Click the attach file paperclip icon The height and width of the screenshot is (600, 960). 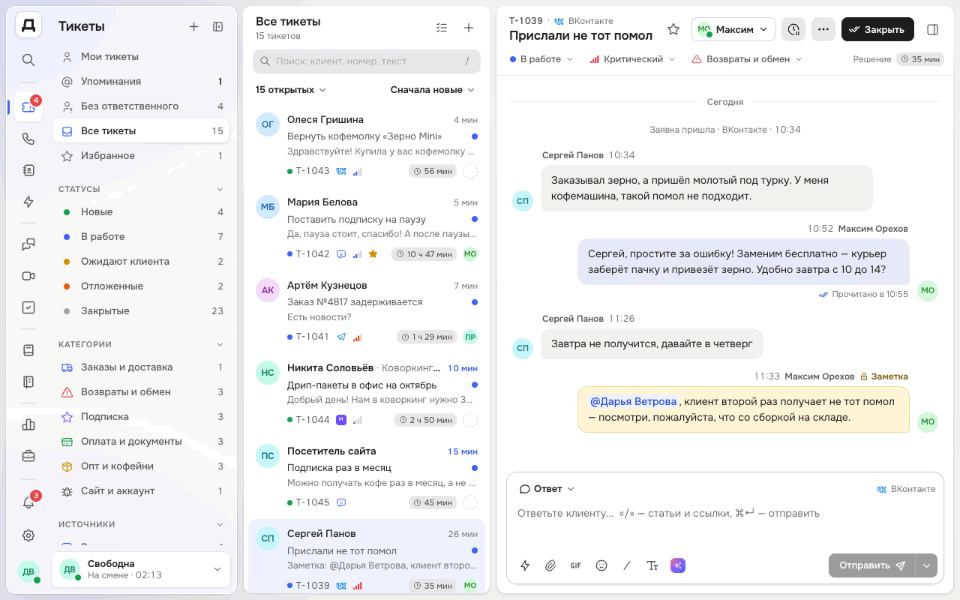(550, 565)
